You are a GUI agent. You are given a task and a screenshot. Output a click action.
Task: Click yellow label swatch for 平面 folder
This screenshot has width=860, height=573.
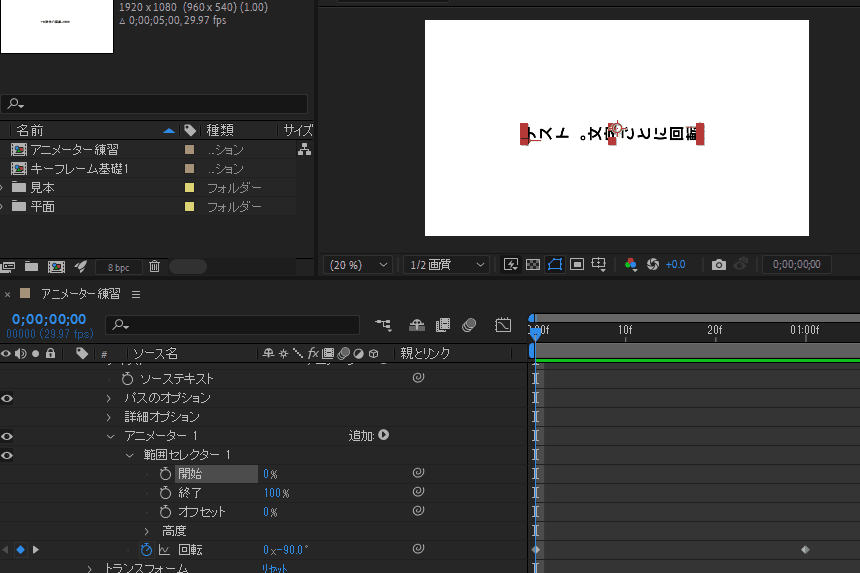tap(189, 206)
